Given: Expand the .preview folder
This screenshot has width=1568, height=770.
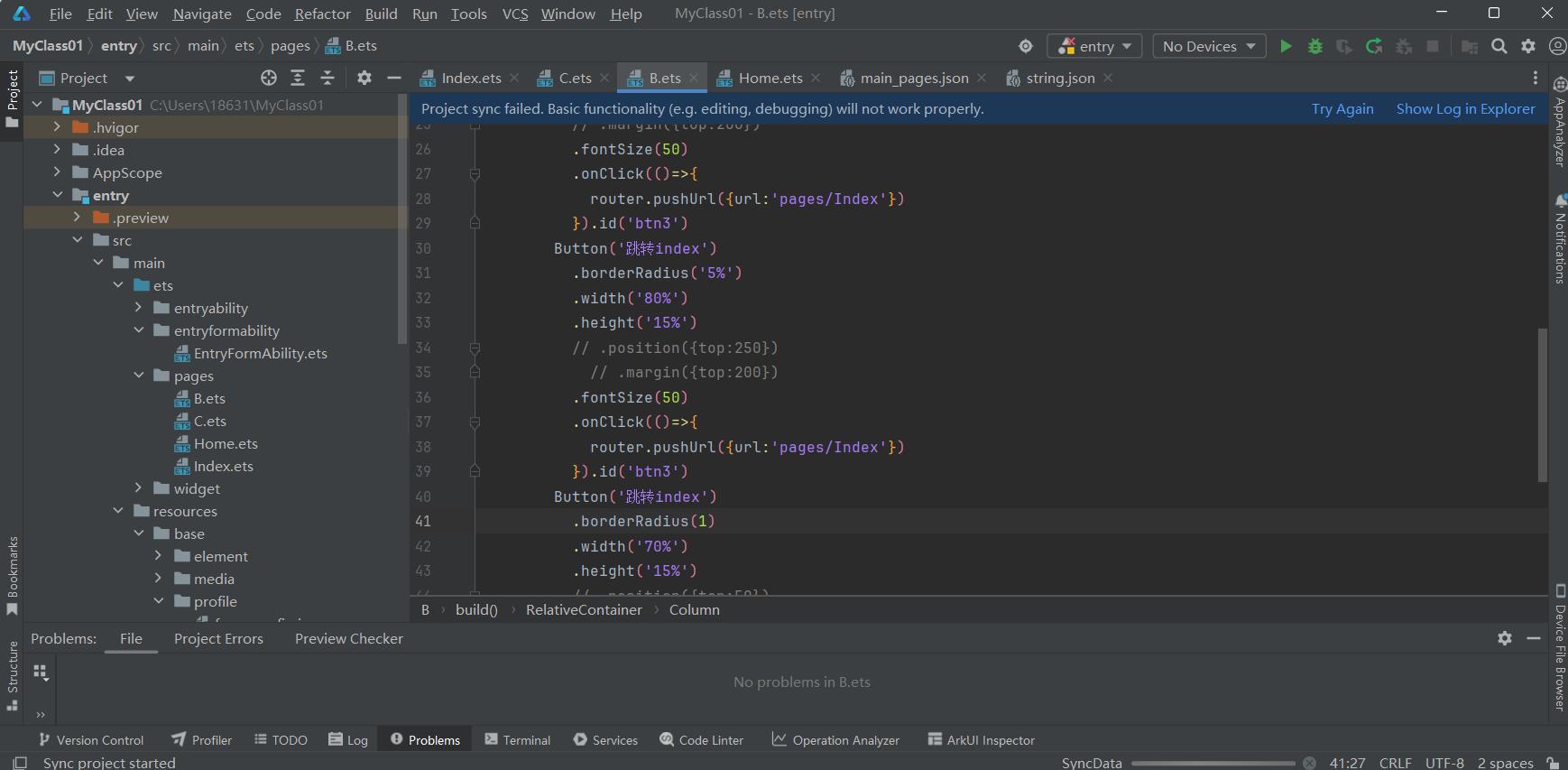Looking at the screenshot, I should 77,218.
